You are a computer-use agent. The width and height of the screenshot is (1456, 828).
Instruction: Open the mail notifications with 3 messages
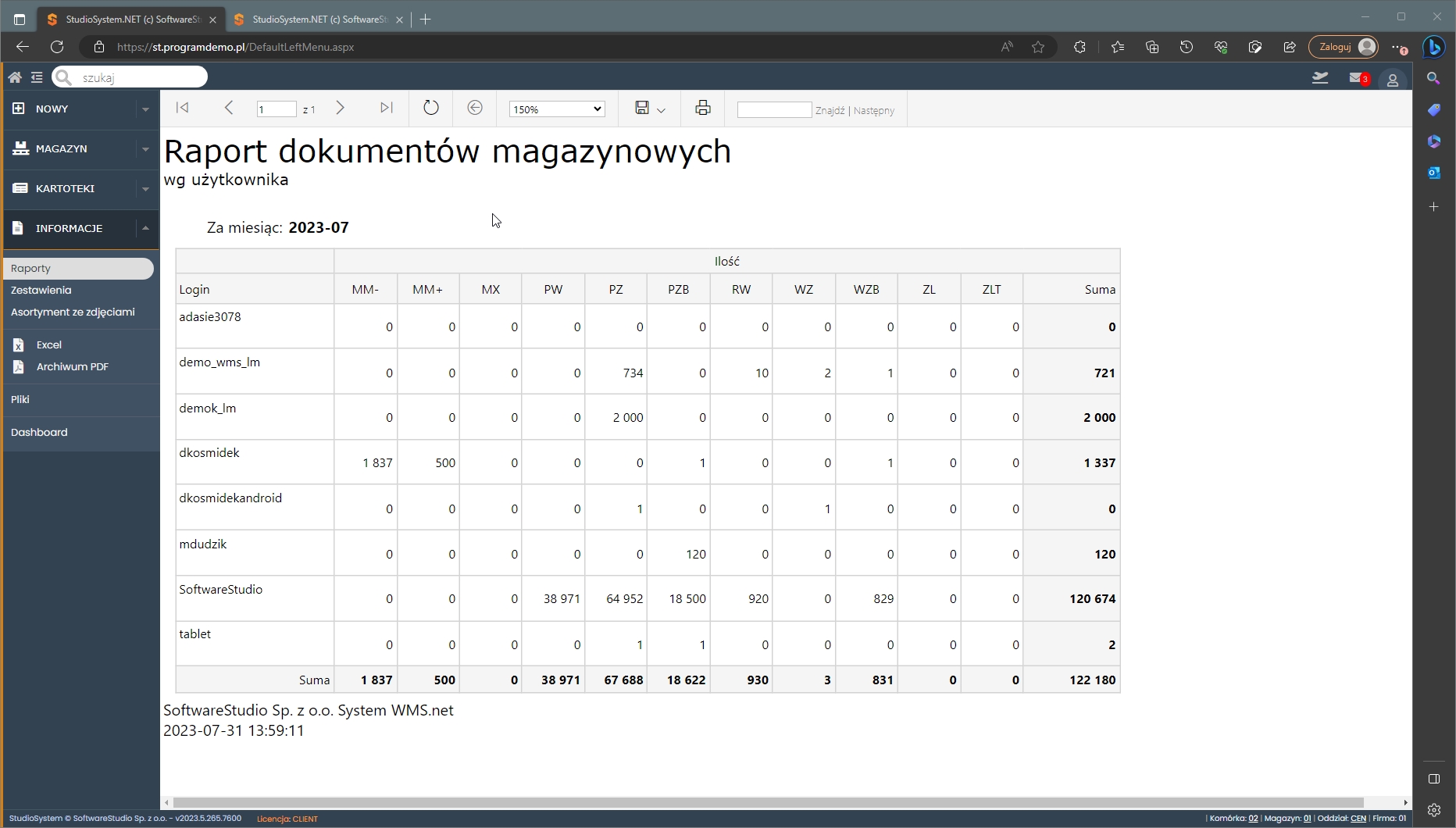pos(1358,78)
